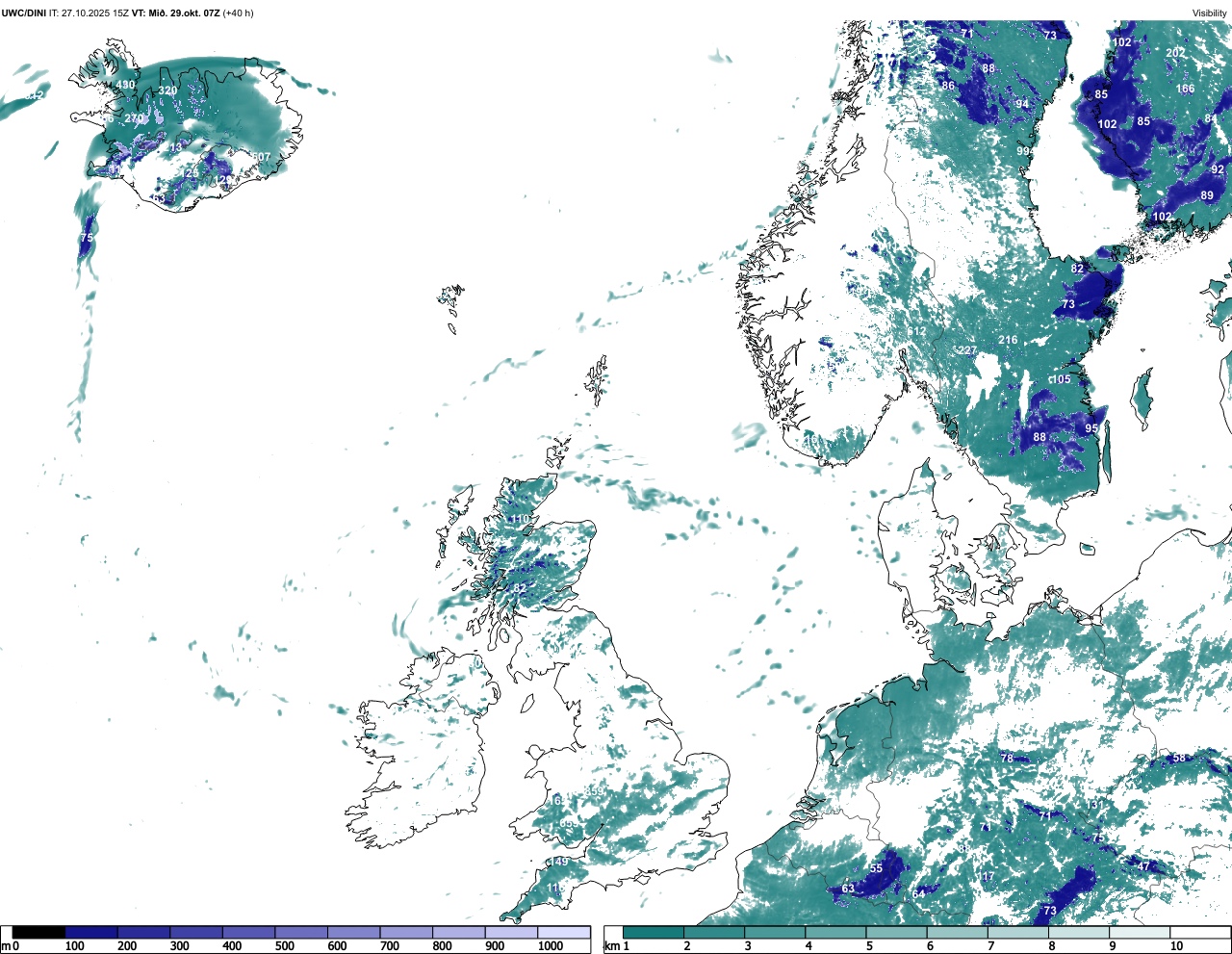Viewport: 1232px width, 954px height.
Task: Click the '227' value over Sweden
Action: (967, 350)
